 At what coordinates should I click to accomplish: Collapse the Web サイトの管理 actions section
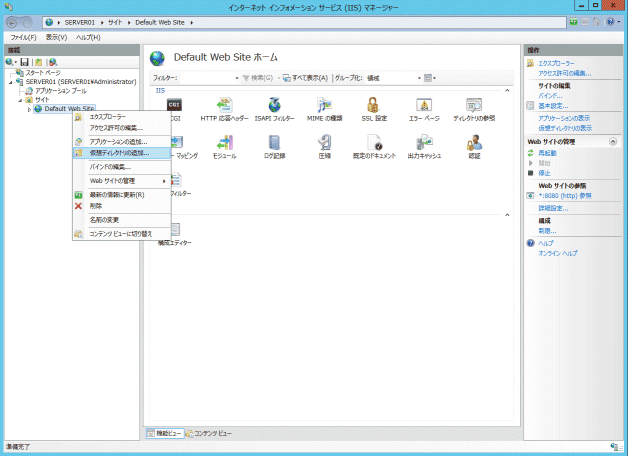613,142
